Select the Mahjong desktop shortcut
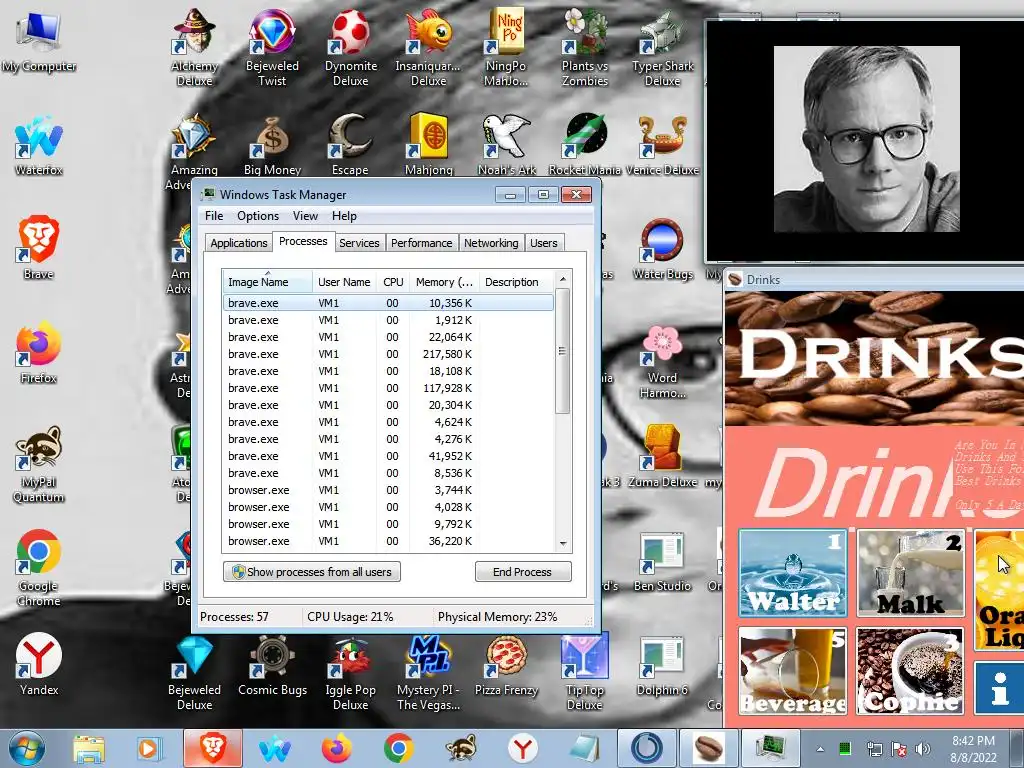This screenshot has width=1024, height=768. pyautogui.click(x=428, y=145)
